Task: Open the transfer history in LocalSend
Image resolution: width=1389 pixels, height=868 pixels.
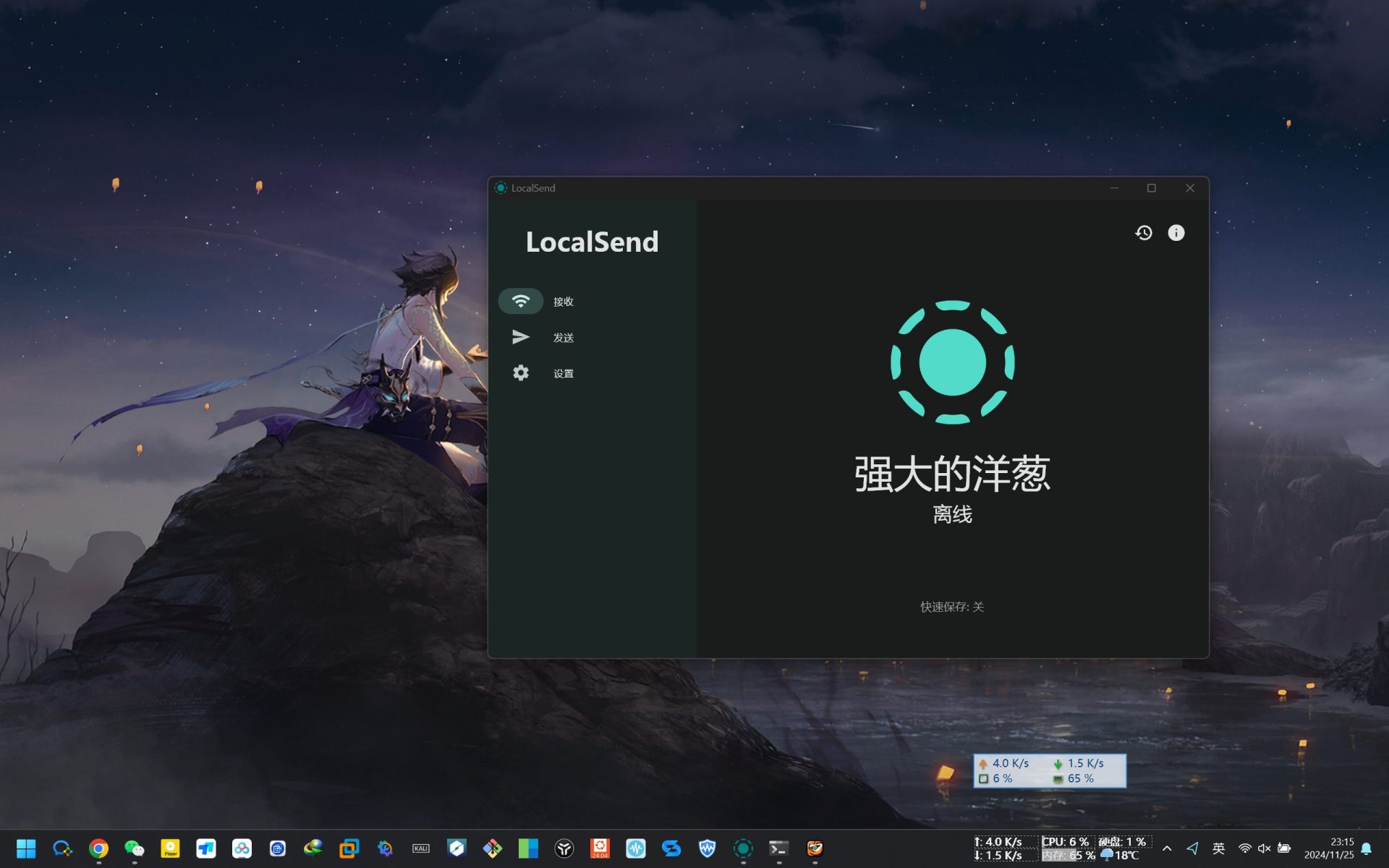Action: pos(1143,232)
